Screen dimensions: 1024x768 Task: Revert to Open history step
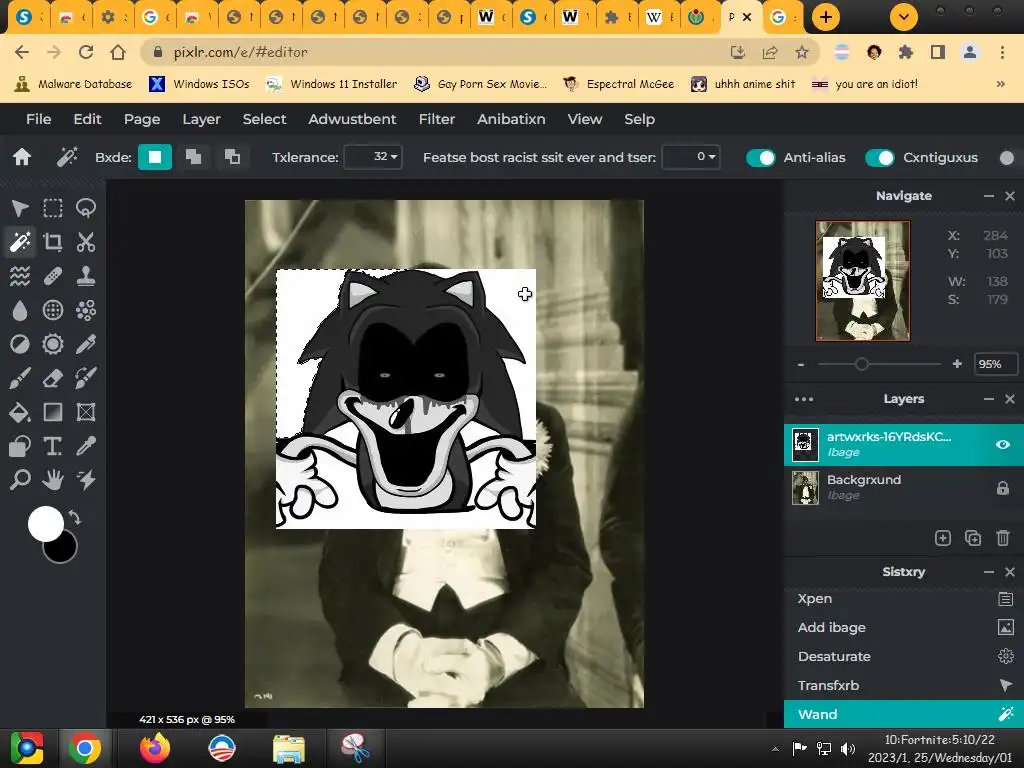tap(904, 599)
